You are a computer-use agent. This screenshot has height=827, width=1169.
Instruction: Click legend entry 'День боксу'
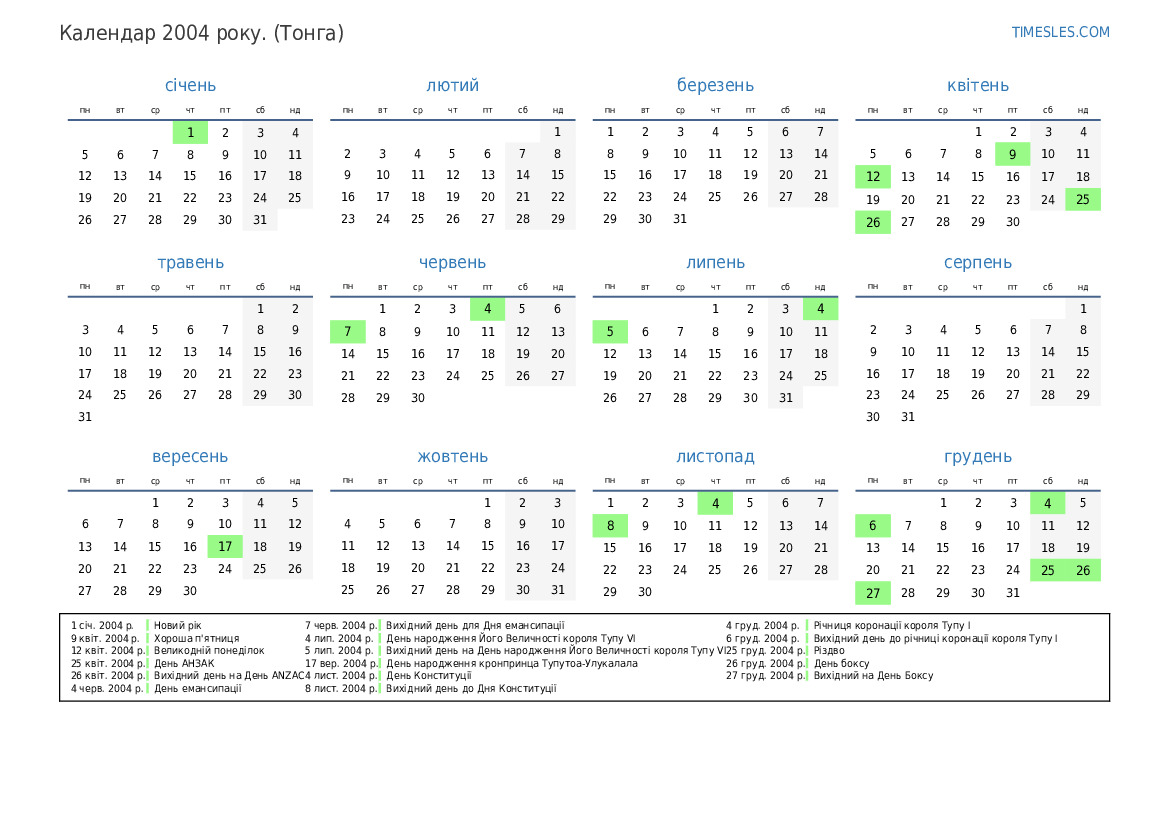[x=842, y=663]
